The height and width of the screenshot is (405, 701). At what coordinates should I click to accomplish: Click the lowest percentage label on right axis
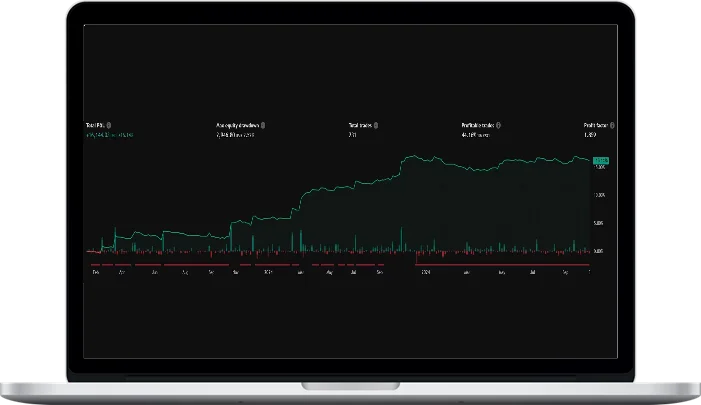[599, 251]
